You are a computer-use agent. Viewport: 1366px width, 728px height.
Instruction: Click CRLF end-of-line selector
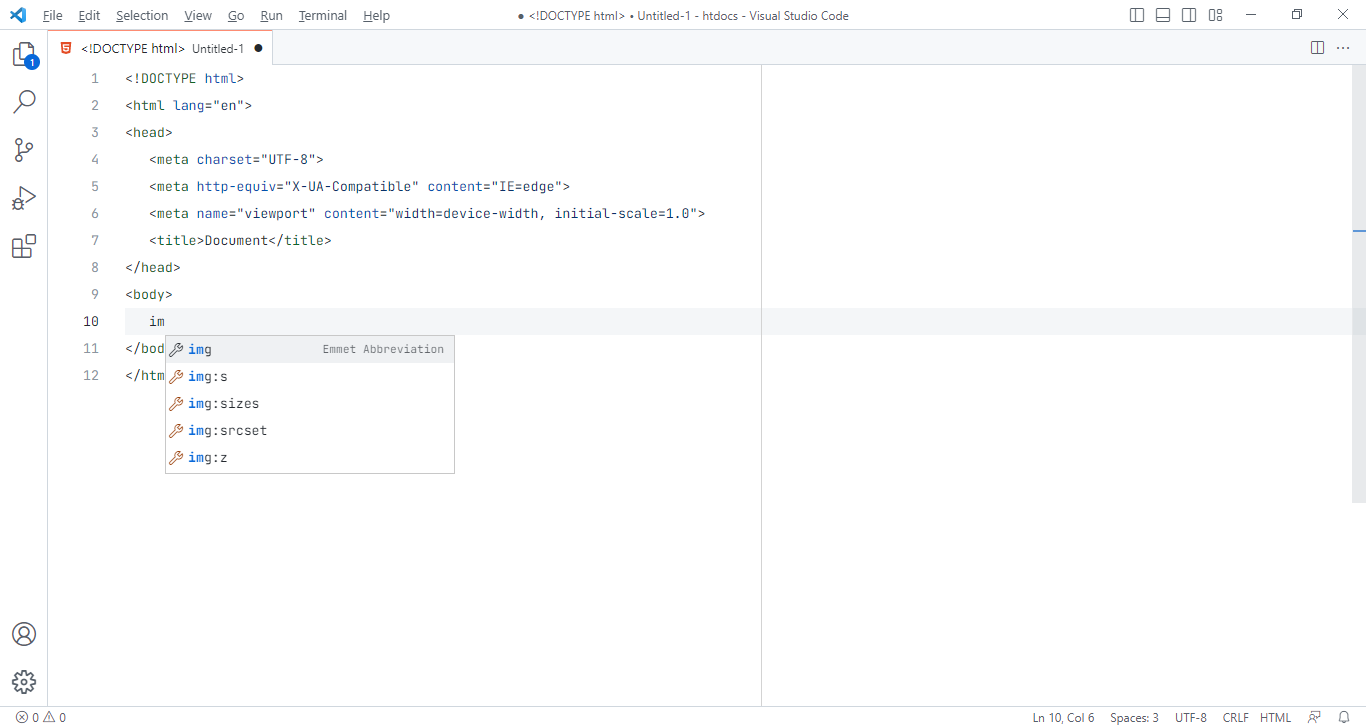(1235, 717)
